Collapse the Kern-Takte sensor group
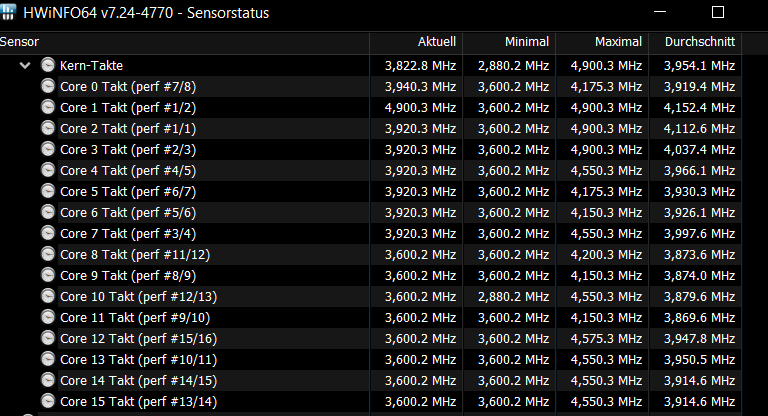 point(25,66)
